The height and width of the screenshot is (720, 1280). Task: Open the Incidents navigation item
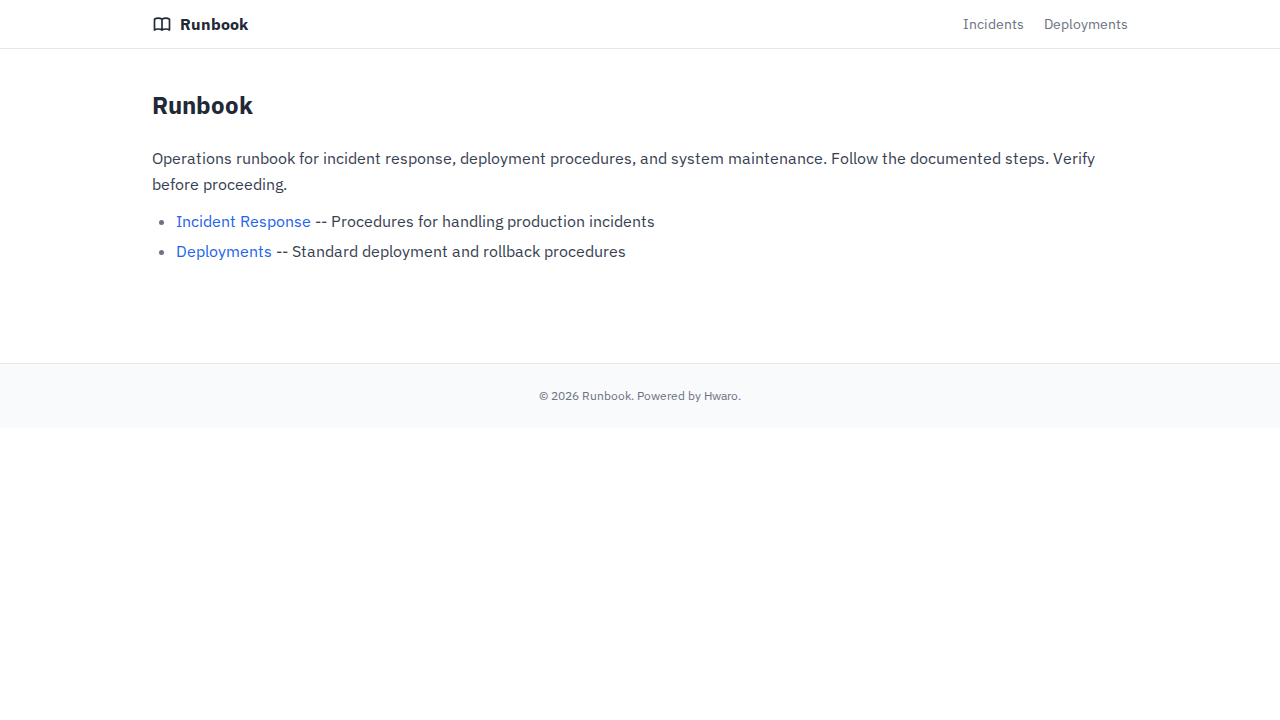(x=992, y=24)
